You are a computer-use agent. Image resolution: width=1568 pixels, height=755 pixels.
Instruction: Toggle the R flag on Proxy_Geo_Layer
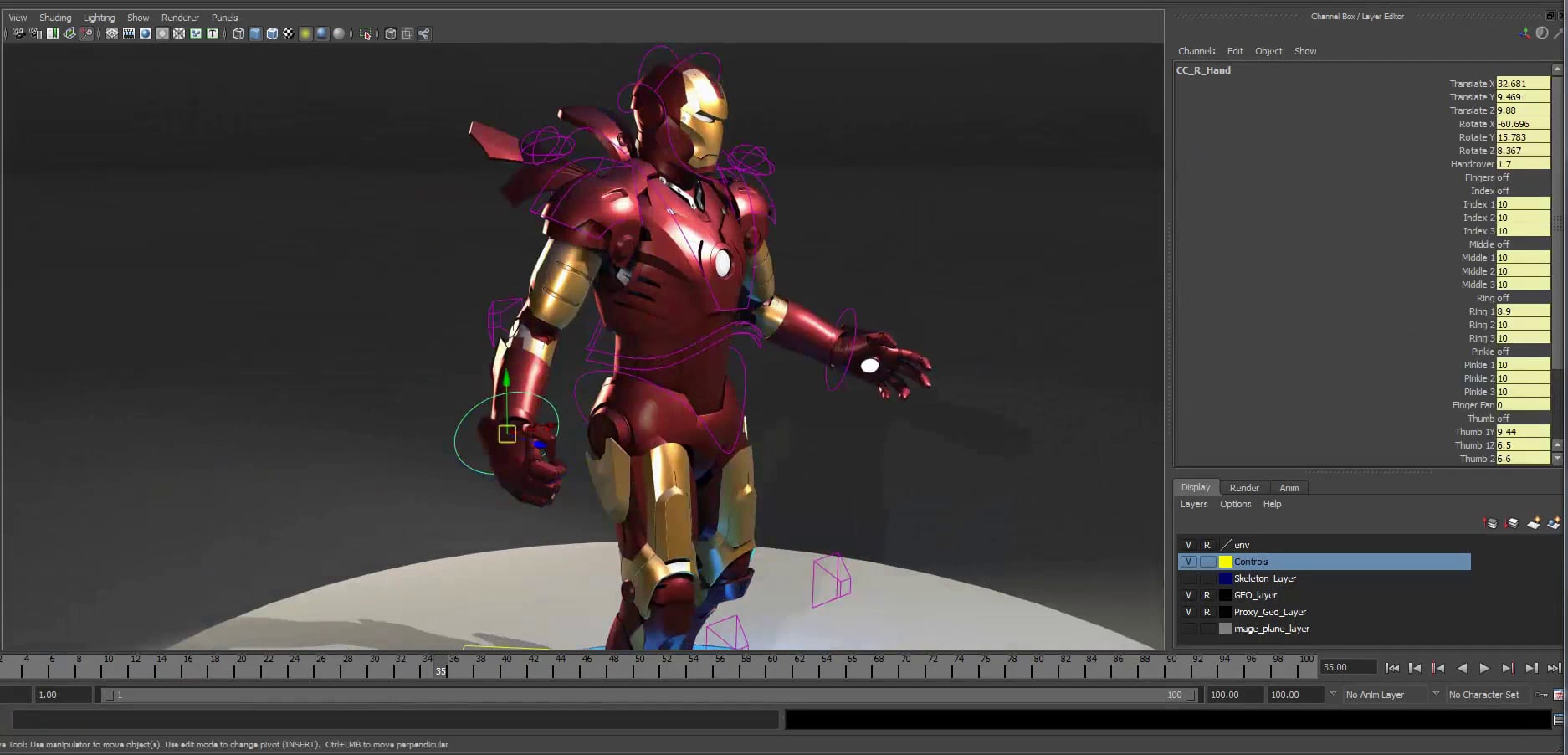(x=1207, y=612)
